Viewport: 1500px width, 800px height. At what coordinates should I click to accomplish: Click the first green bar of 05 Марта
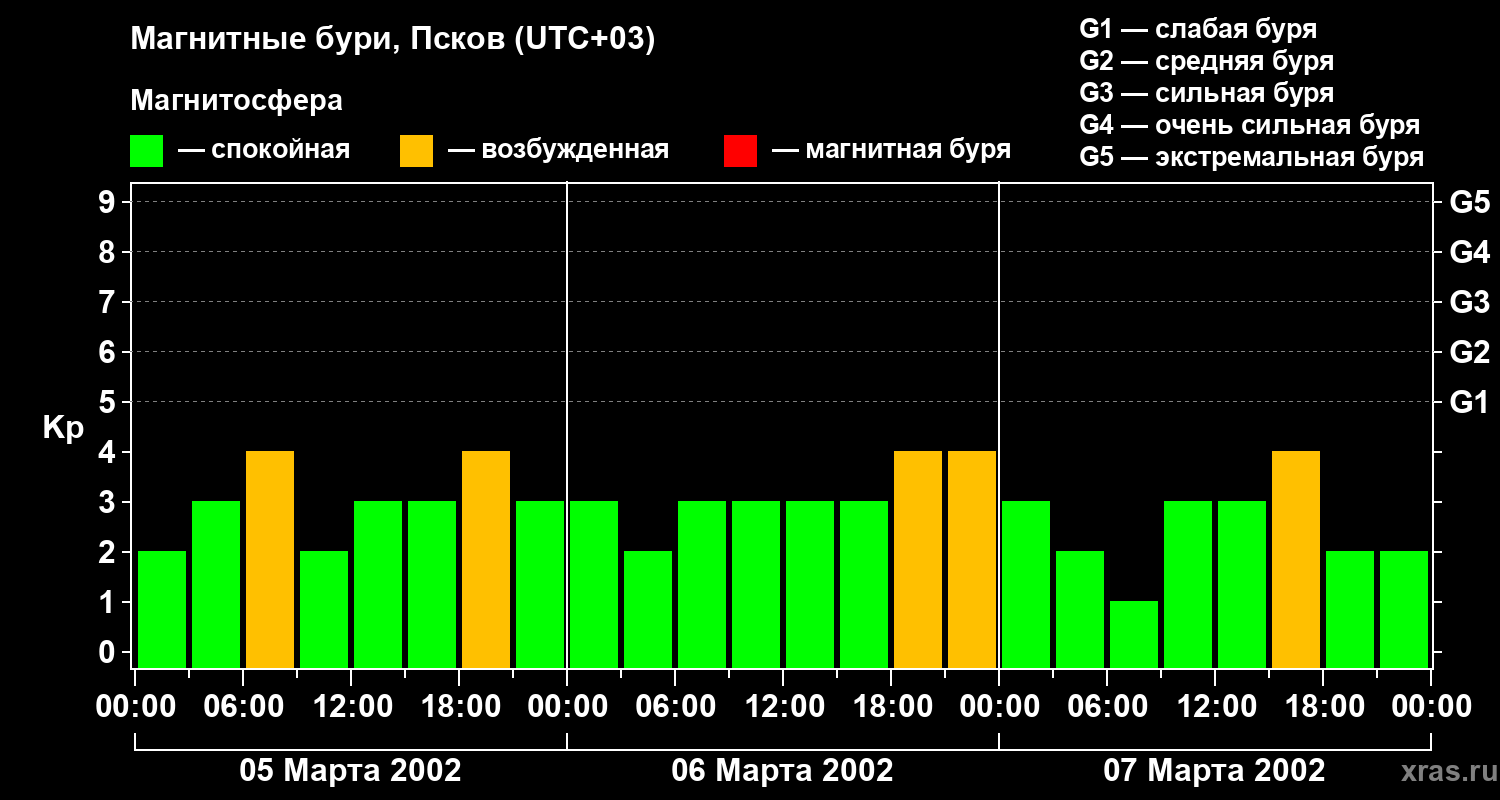coord(162,609)
